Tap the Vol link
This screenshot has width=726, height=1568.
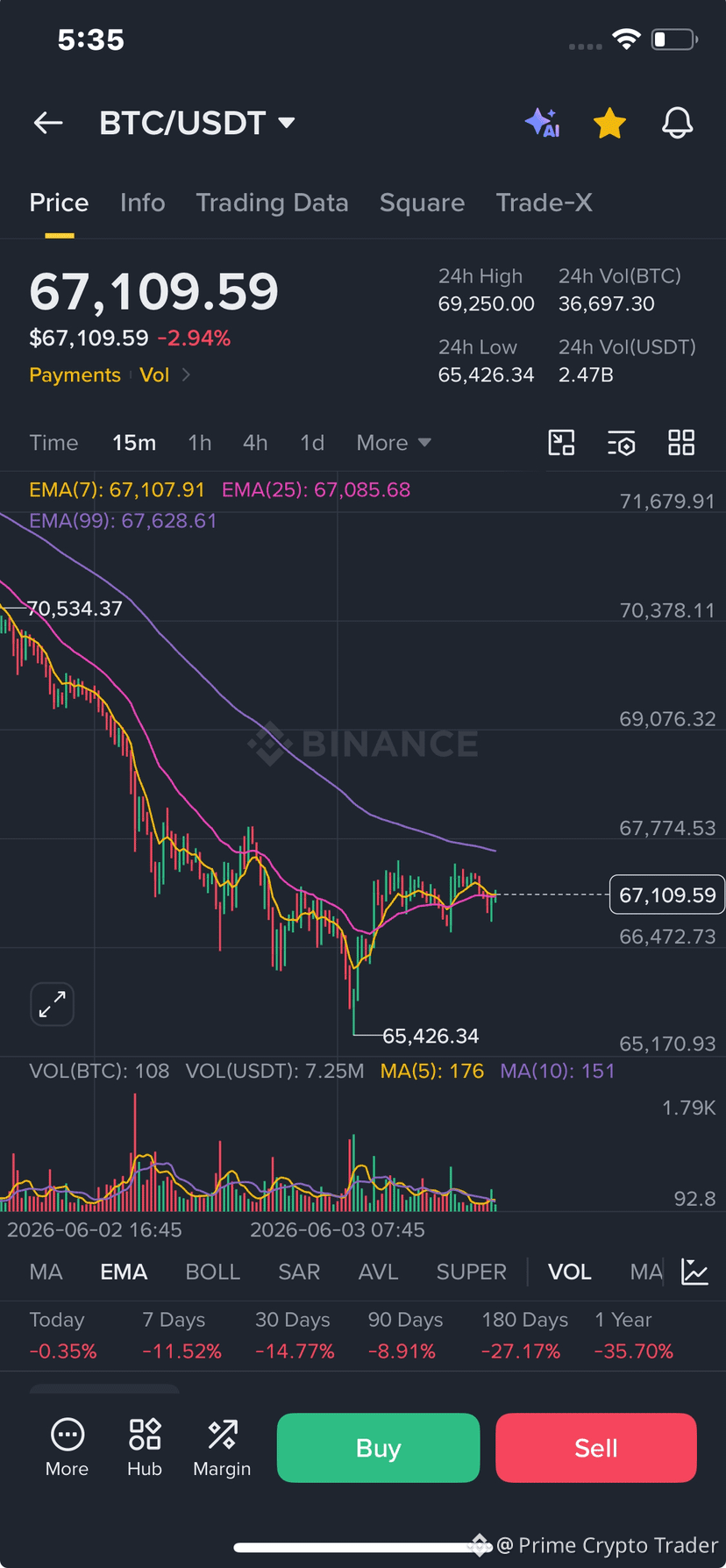coord(154,374)
